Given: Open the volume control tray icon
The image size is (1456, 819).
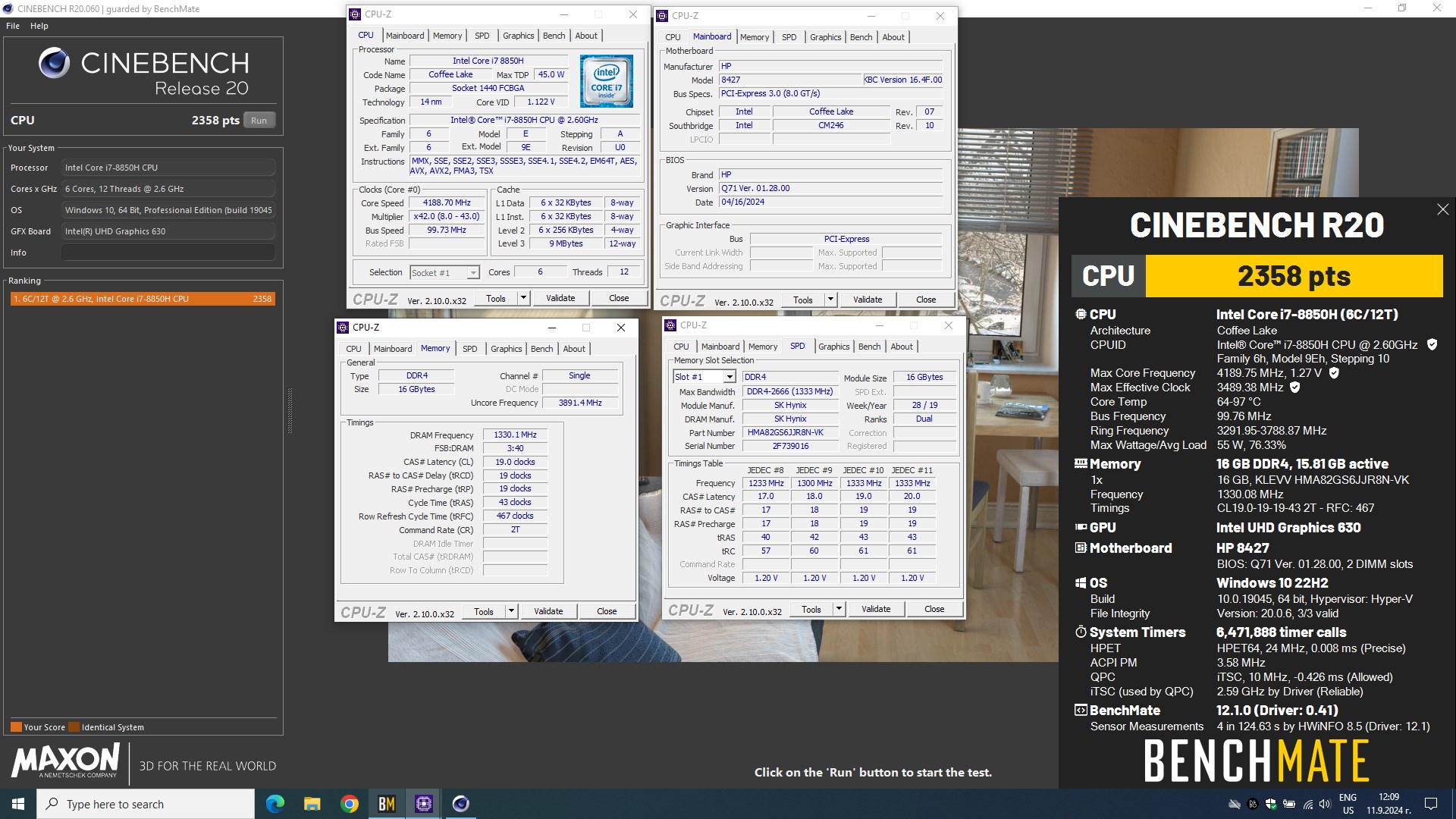Looking at the screenshot, I should pyautogui.click(x=1325, y=804).
